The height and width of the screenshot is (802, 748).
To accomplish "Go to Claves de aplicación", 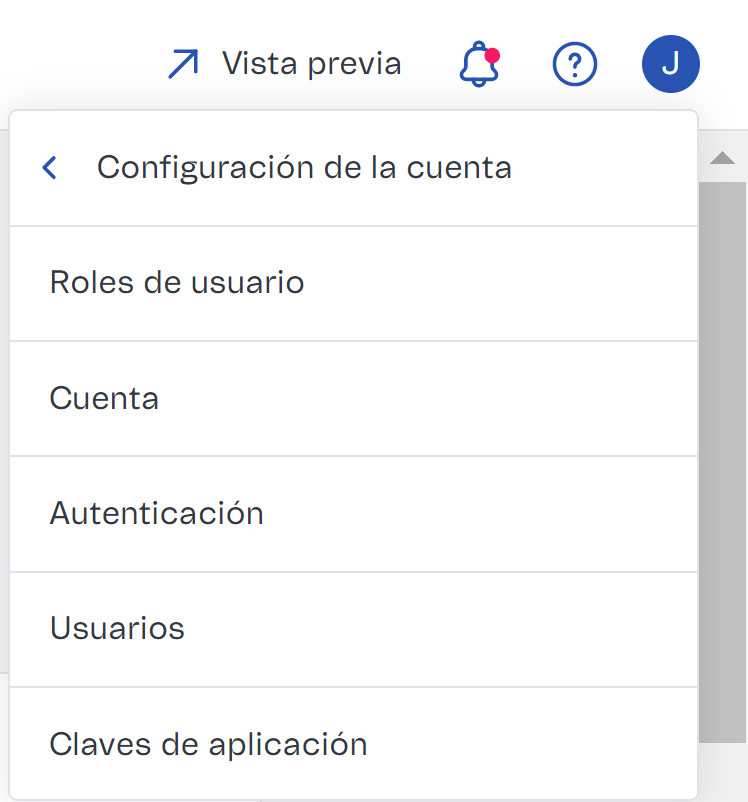I will click(x=209, y=743).
